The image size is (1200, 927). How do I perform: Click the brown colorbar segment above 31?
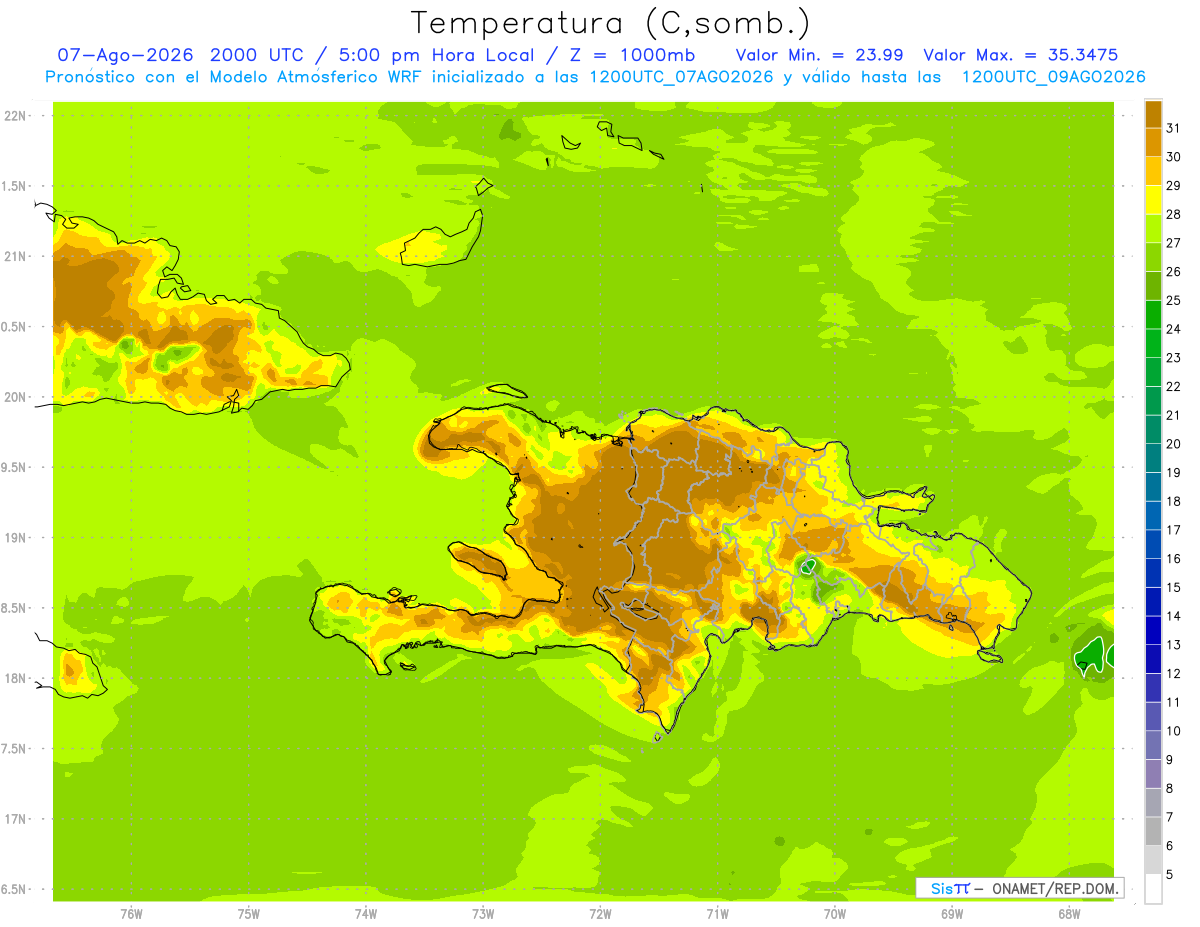(1153, 113)
